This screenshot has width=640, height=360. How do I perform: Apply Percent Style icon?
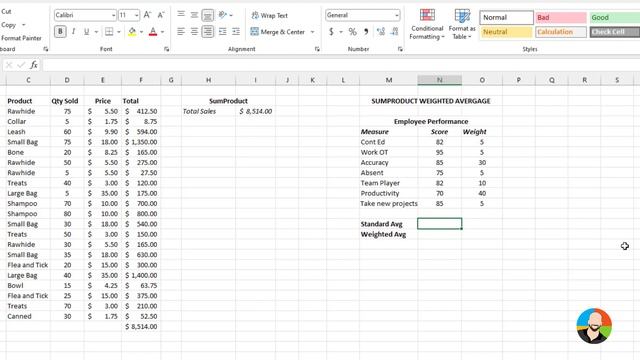(x=353, y=31)
